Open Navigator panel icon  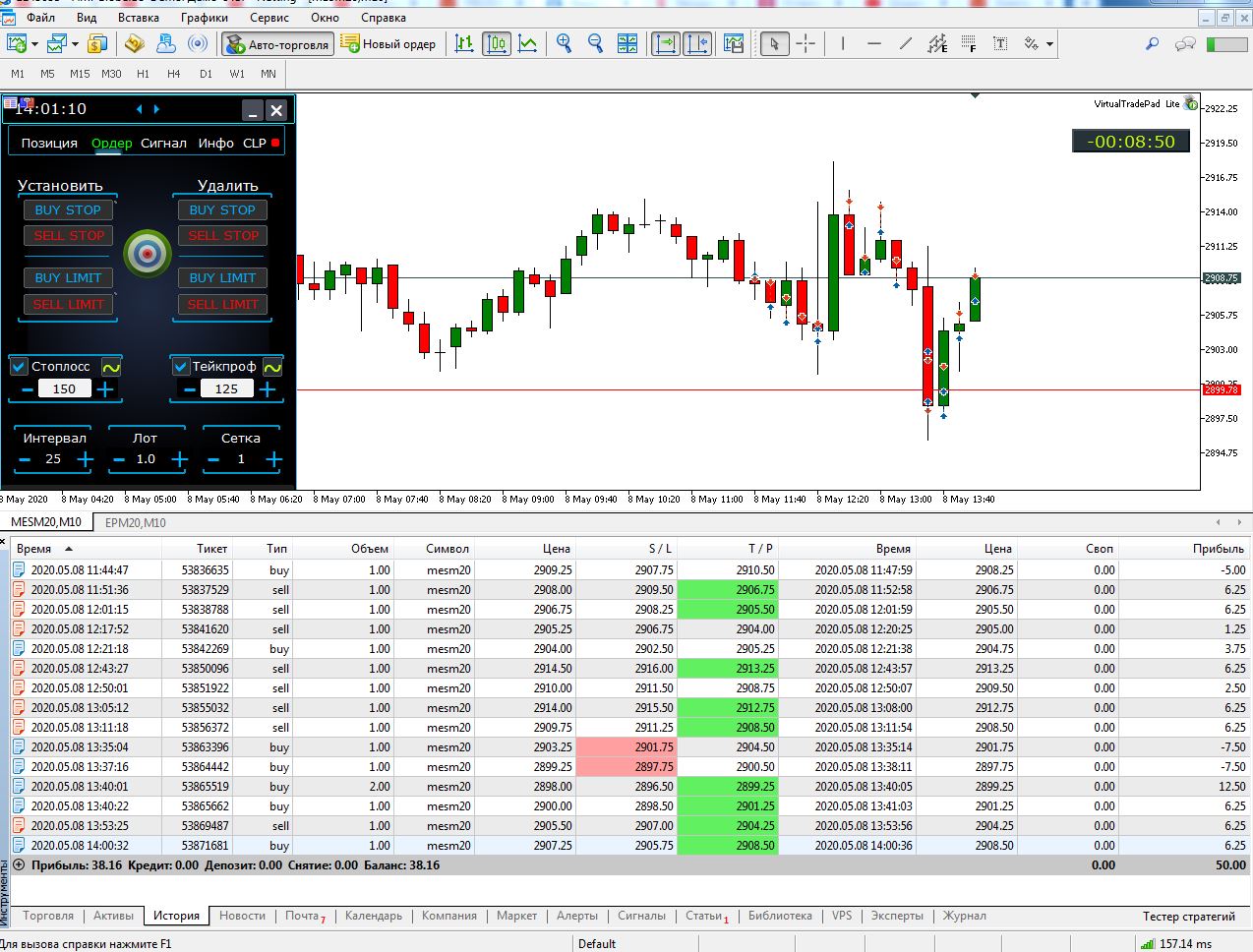(166, 43)
